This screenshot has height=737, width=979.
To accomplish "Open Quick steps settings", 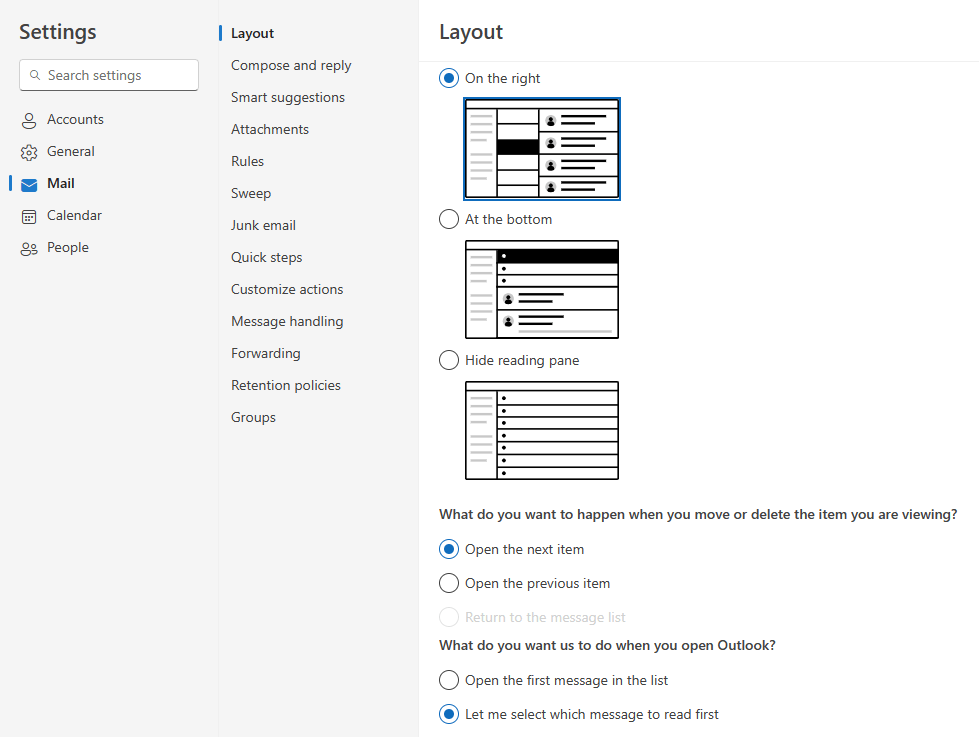I will [x=267, y=257].
